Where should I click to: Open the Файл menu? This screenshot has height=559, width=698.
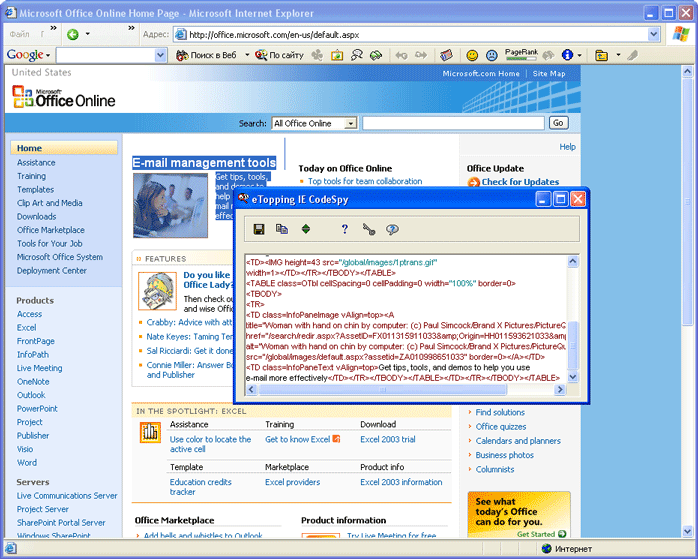click(19, 34)
